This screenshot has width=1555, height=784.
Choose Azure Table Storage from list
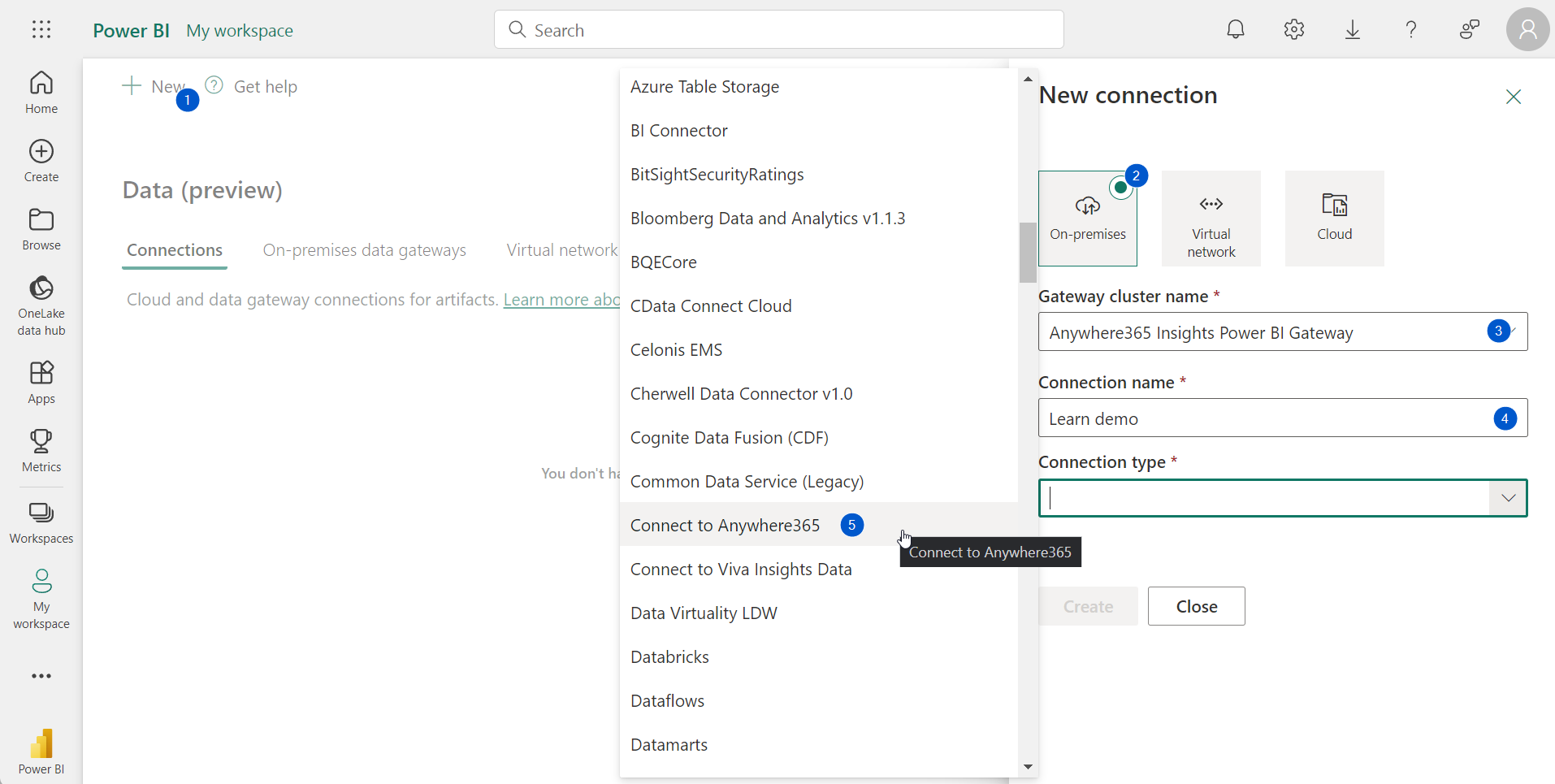(x=819, y=87)
